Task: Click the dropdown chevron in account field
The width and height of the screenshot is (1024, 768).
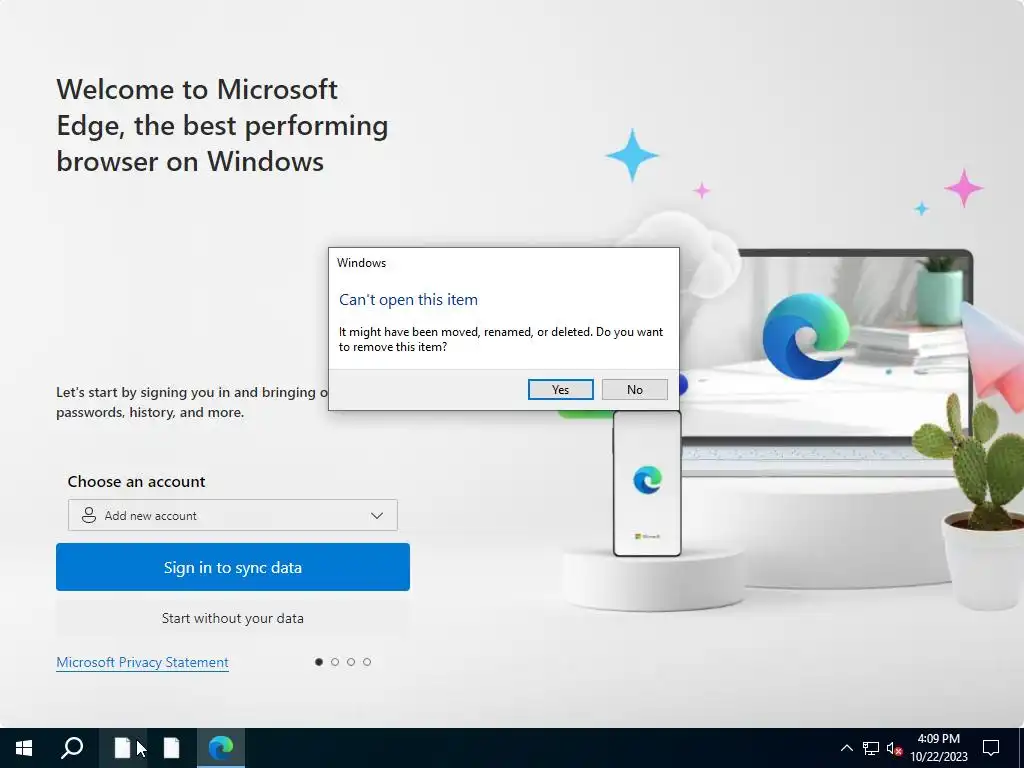Action: point(377,515)
